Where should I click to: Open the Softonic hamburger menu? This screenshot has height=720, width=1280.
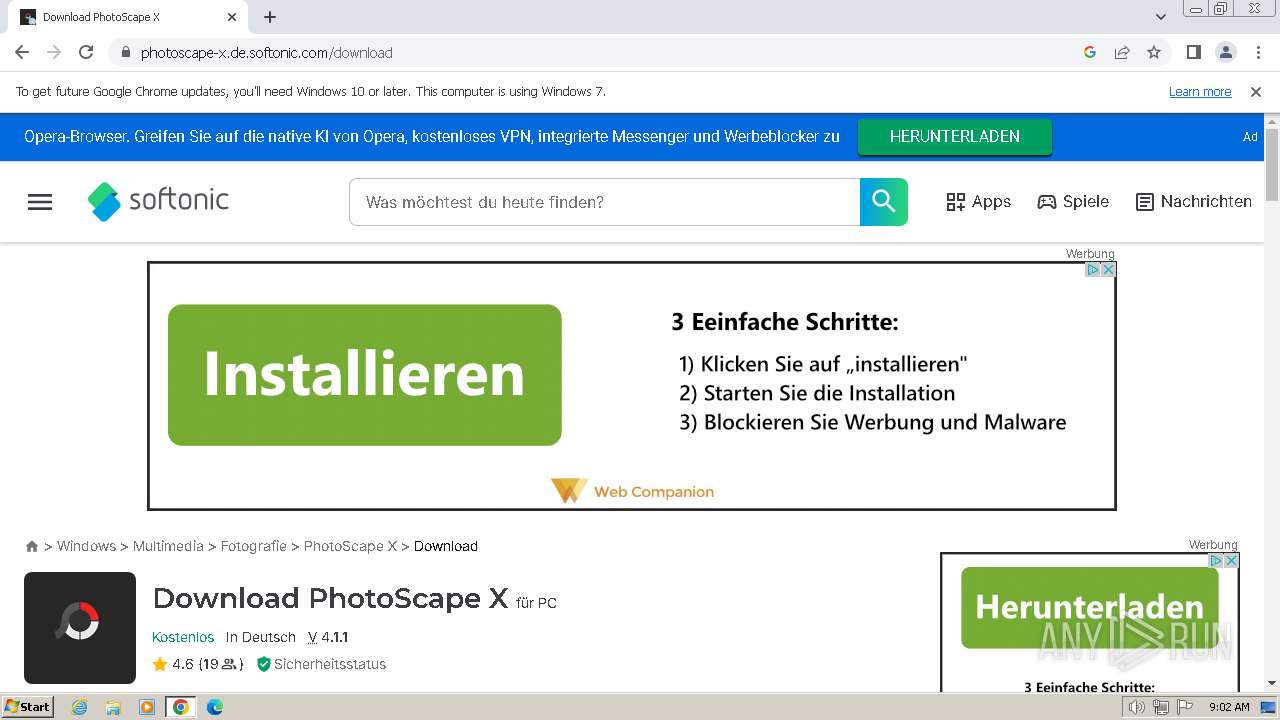point(40,202)
